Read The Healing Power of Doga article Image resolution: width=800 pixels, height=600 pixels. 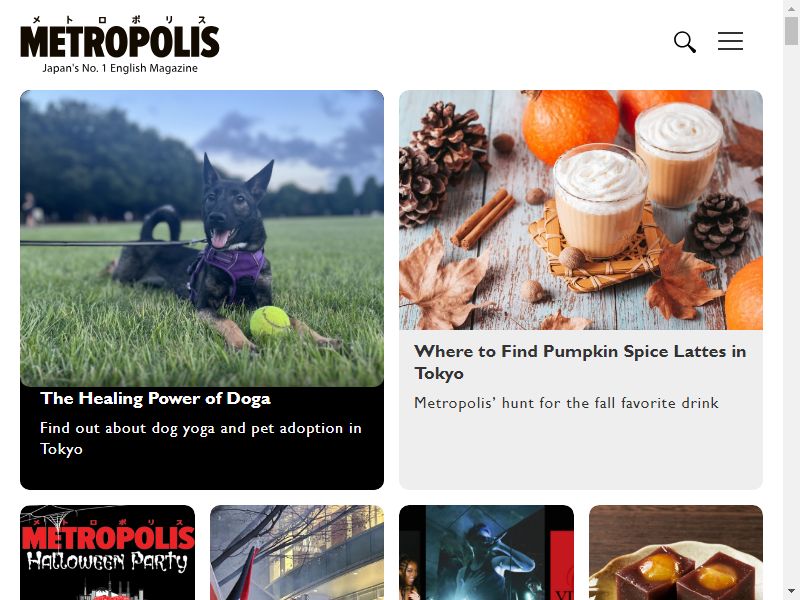click(155, 398)
